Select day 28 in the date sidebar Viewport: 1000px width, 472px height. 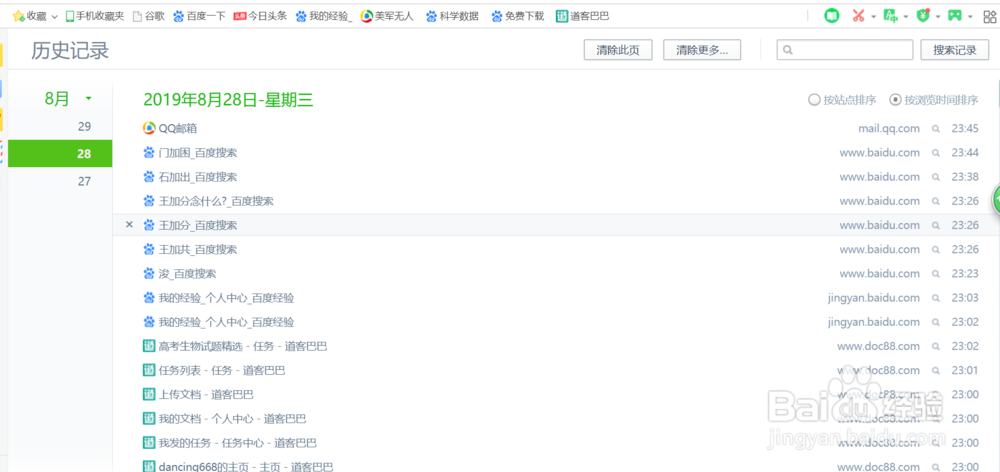(x=60, y=154)
